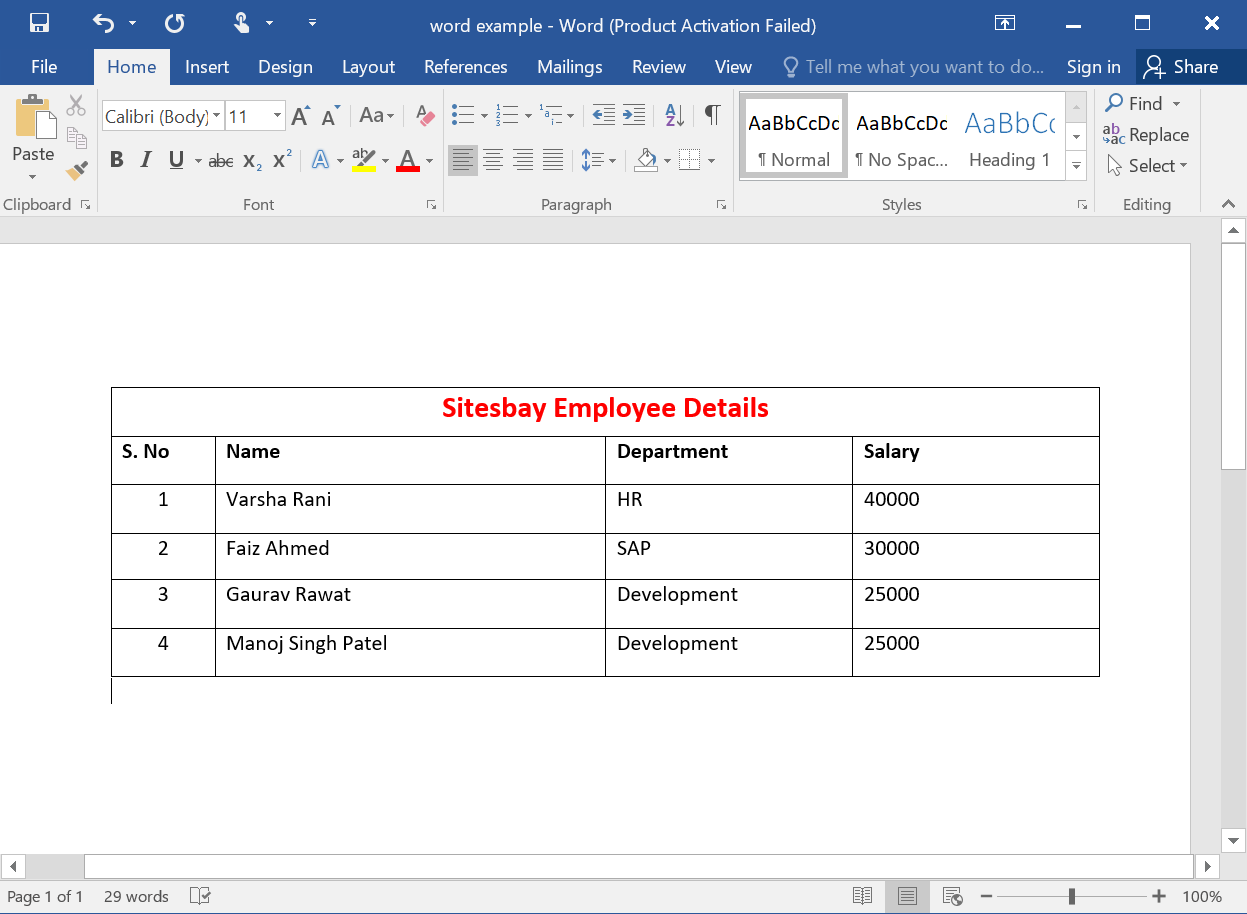Screen dimensions: 1247x914
Task: Activate Format Painter brush
Action: coord(76,171)
